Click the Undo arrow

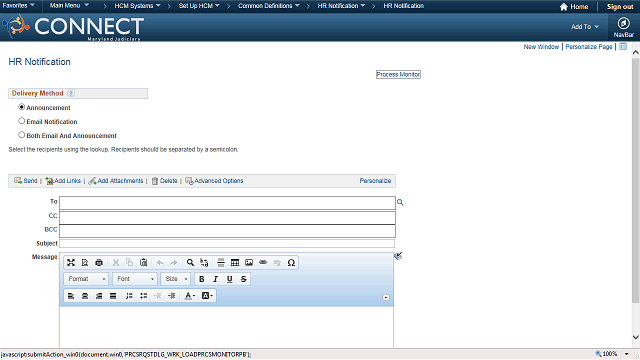[160, 262]
